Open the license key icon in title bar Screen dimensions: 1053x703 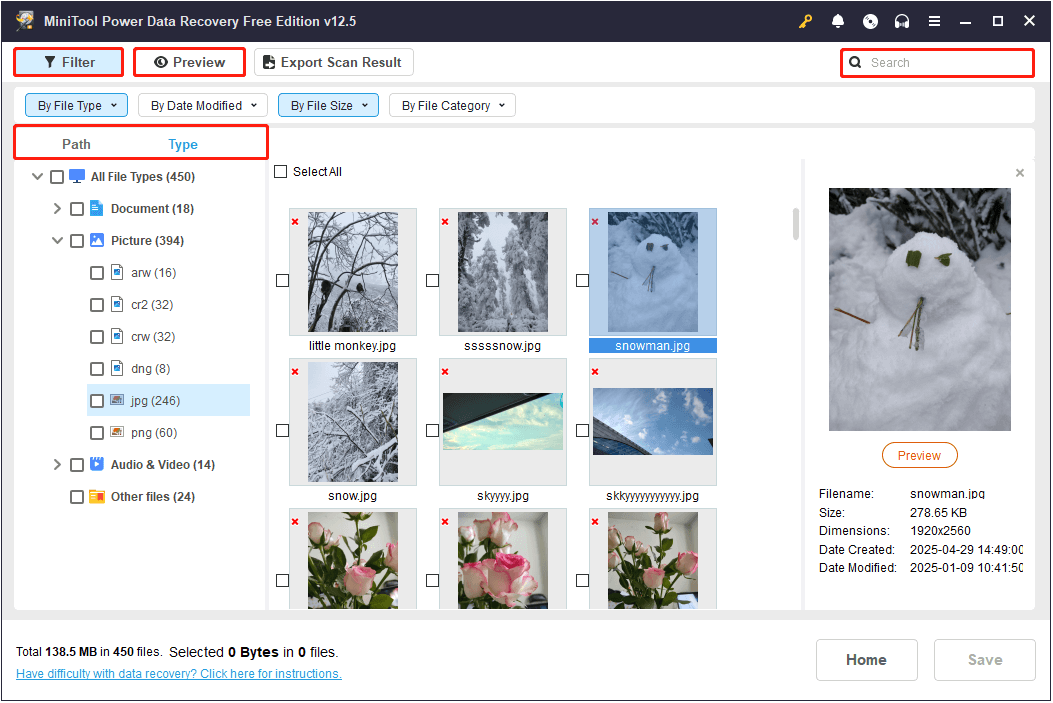point(805,20)
